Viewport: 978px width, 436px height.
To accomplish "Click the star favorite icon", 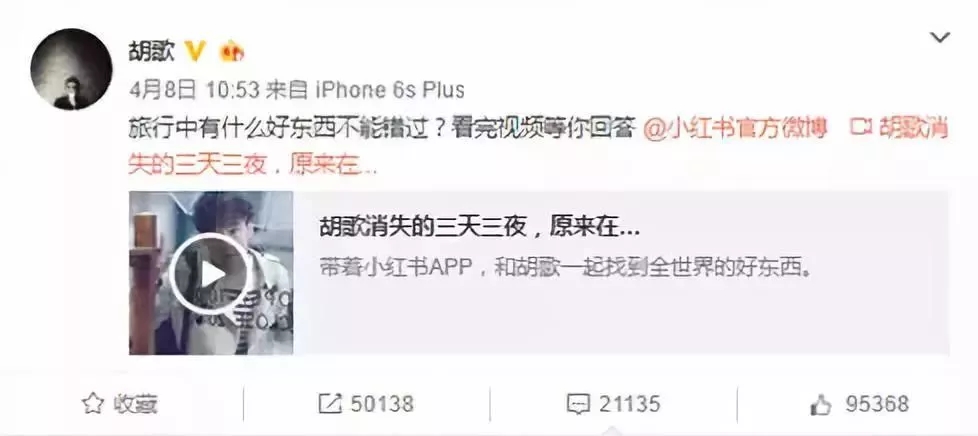I will click(x=92, y=404).
